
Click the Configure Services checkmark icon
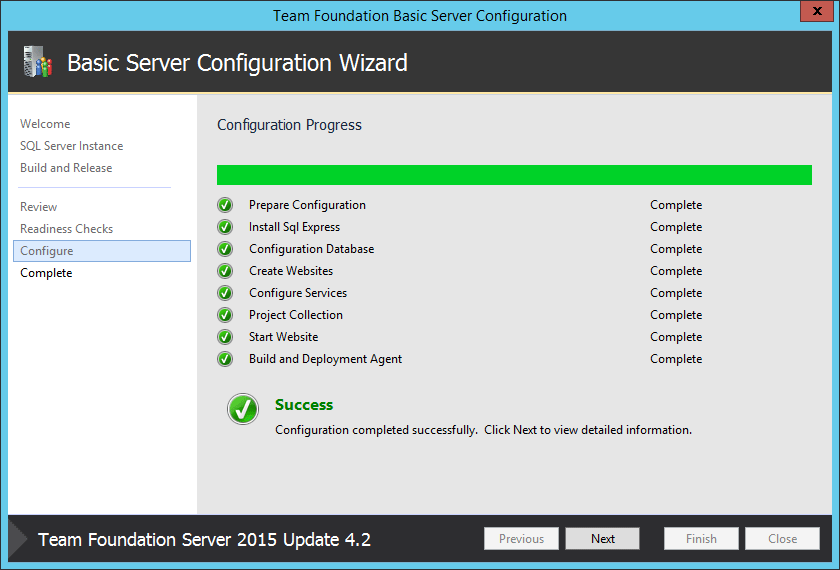224,293
